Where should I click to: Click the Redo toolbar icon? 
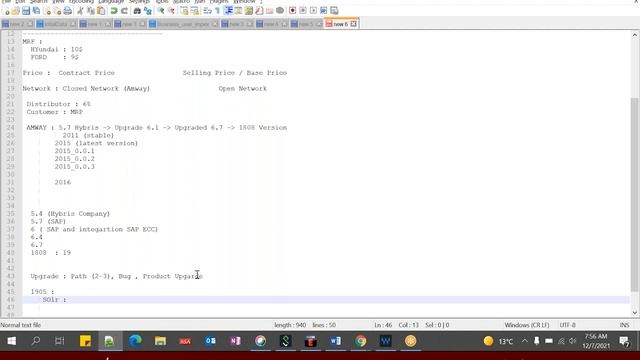tap(124, 11)
